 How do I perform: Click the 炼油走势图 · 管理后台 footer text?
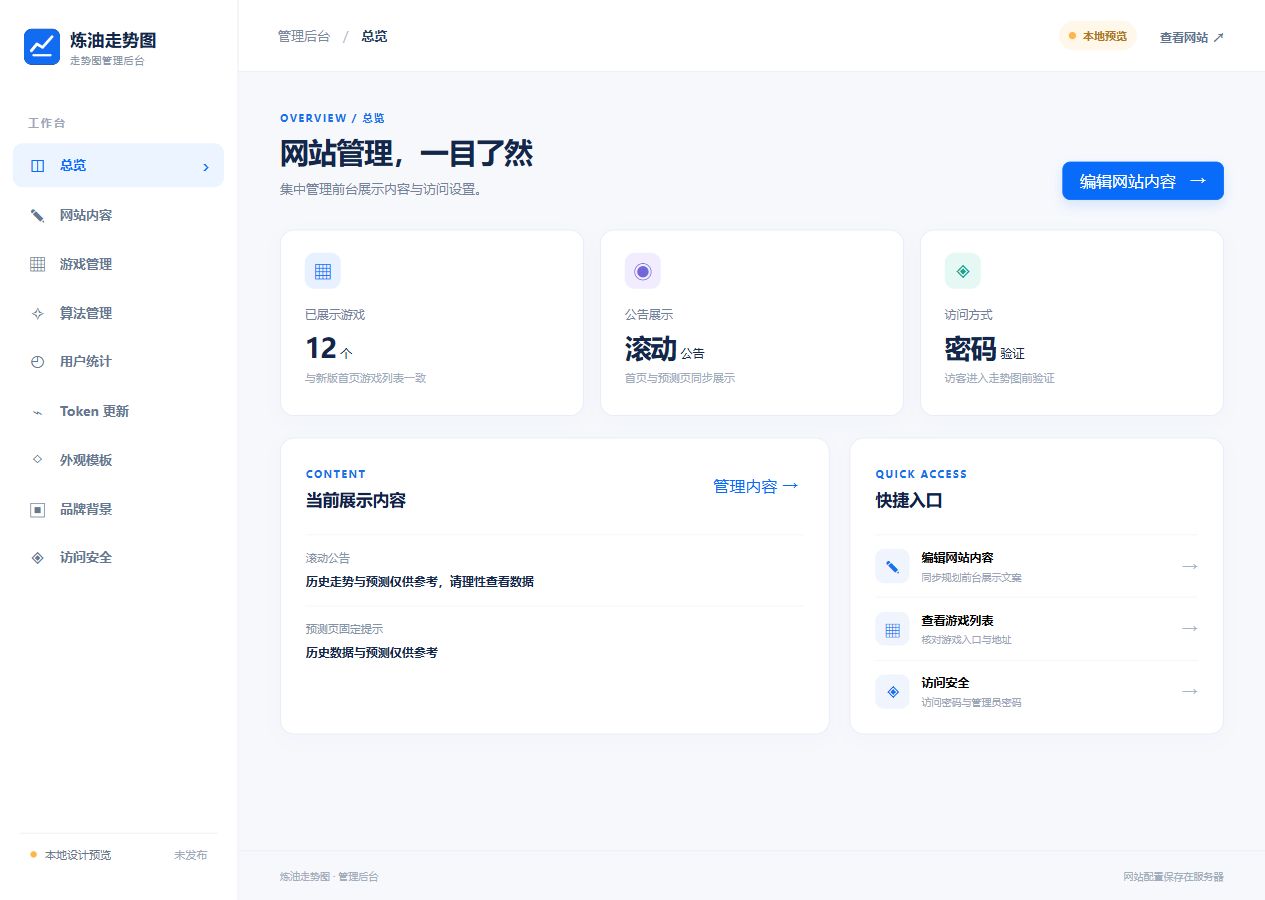tap(329, 877)
